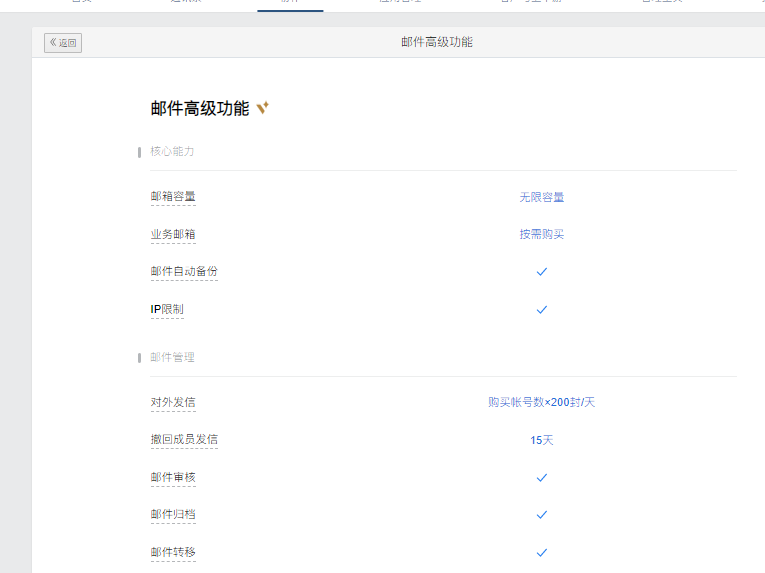Click the 撤回成员发信 label
The image size is (765, 573).
coord(184,440)
